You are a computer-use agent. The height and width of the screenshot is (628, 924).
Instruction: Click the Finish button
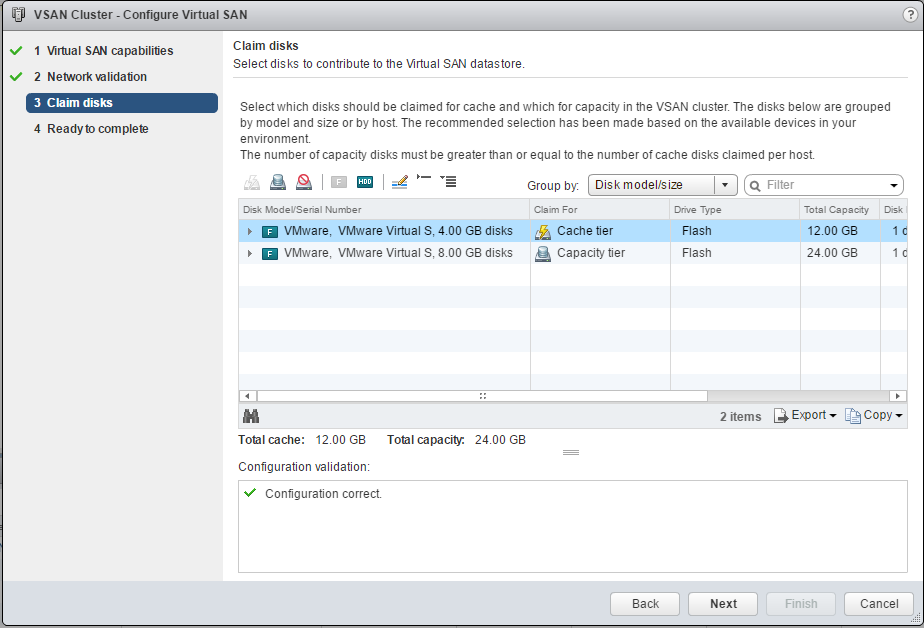(x=801, y=604)
